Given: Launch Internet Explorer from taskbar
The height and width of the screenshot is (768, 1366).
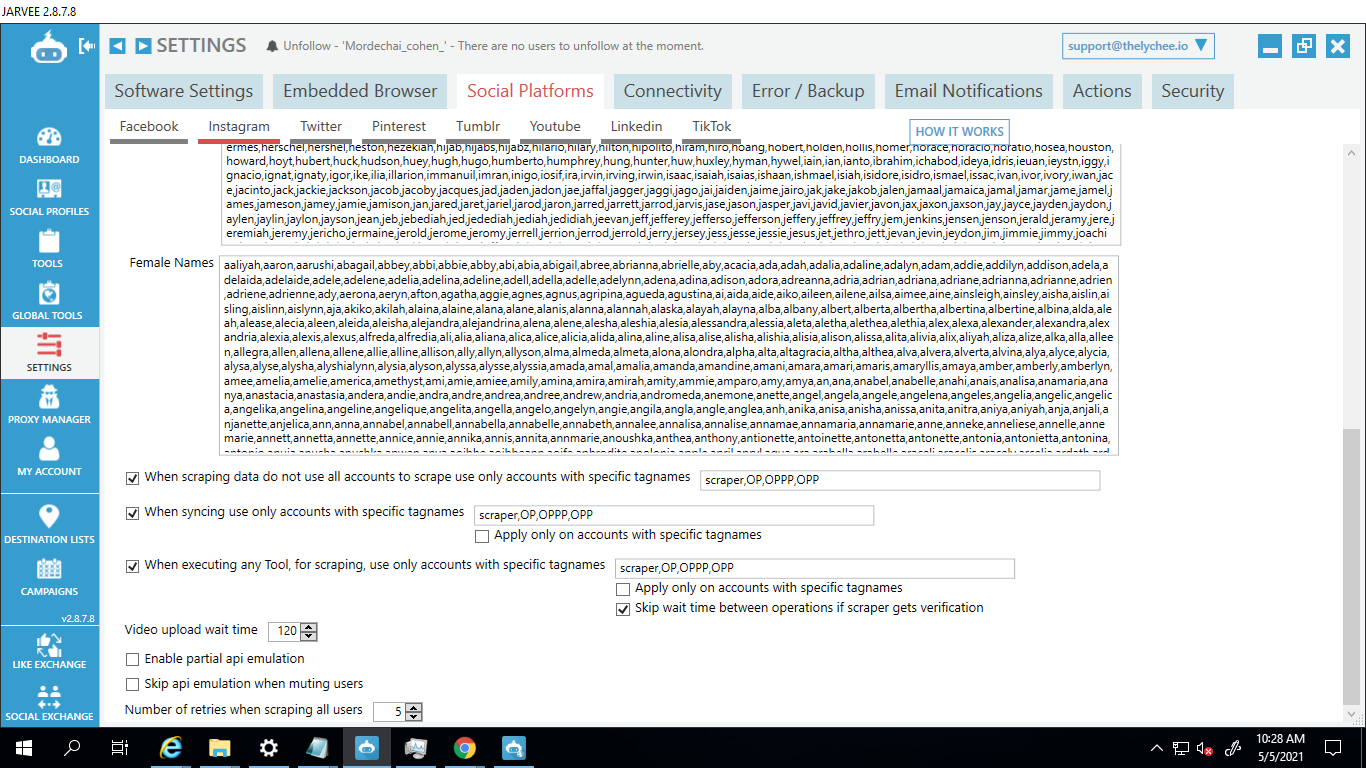Looking at the screenshot, I should click(172, 747).
